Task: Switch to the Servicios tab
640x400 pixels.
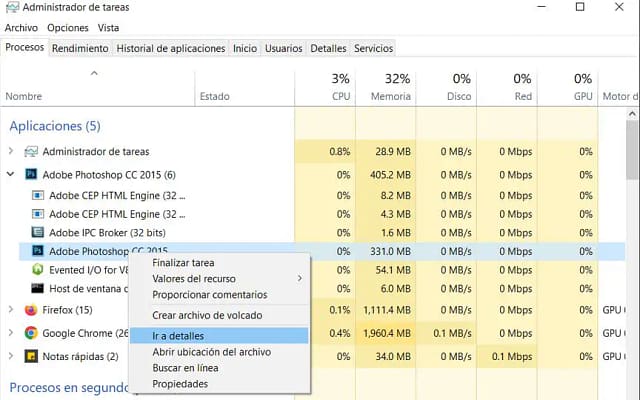Action: [x=373, y=48]
